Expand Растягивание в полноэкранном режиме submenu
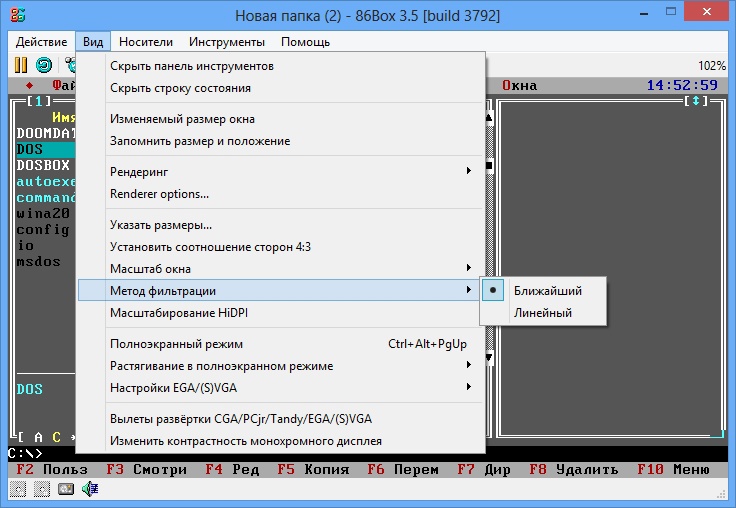 (x=281, y=366)
